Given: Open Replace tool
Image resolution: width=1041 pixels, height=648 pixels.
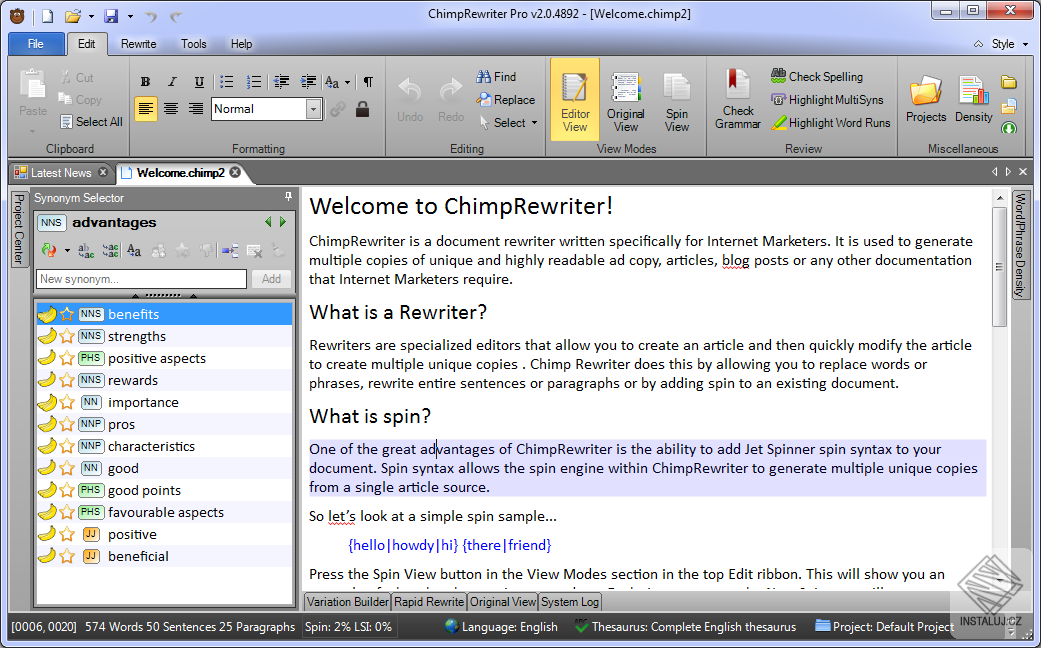Looking at the screenshot, I should 505,100.
